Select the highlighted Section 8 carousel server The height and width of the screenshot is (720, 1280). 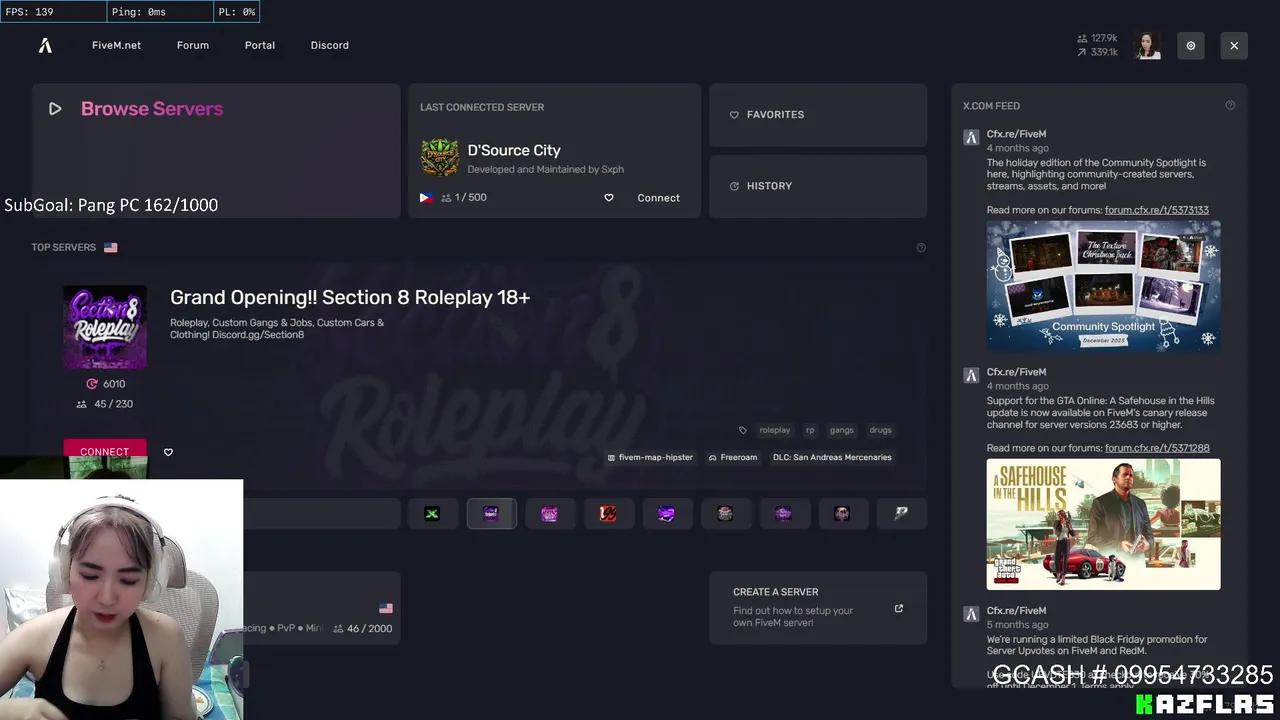[x=491, y=513]
